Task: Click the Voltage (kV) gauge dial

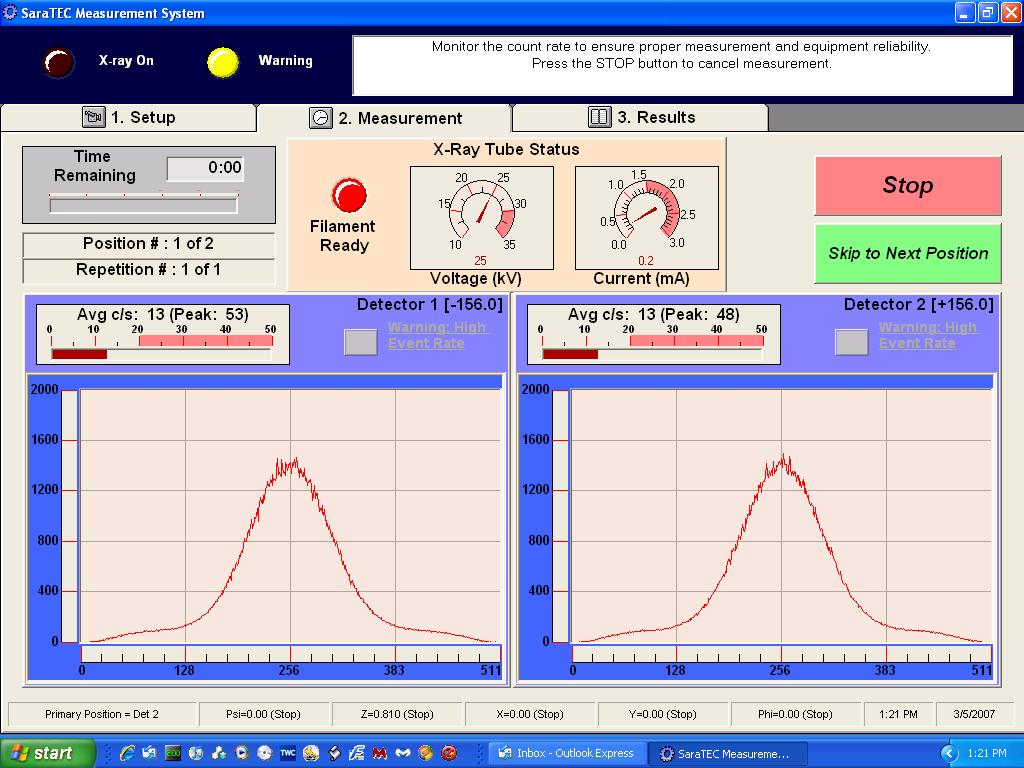Action: click(x=482, y=210)
